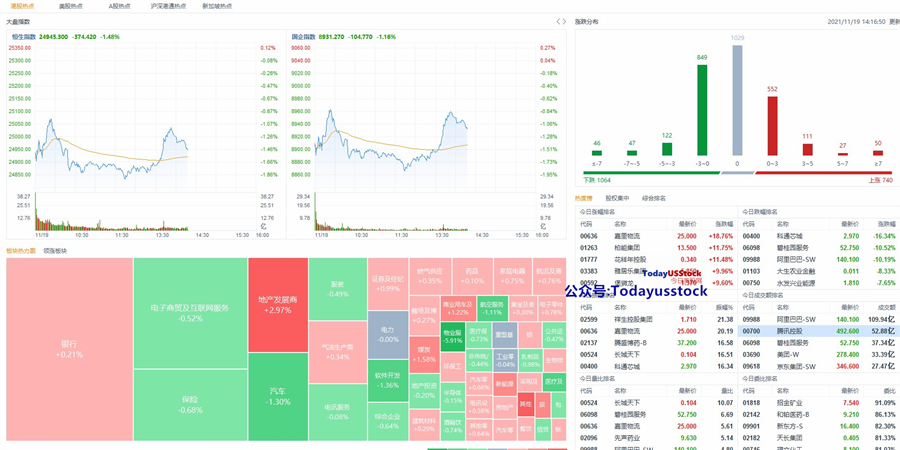
Task: Open the 天长集团 row
Action: click(x=819, y=437)
